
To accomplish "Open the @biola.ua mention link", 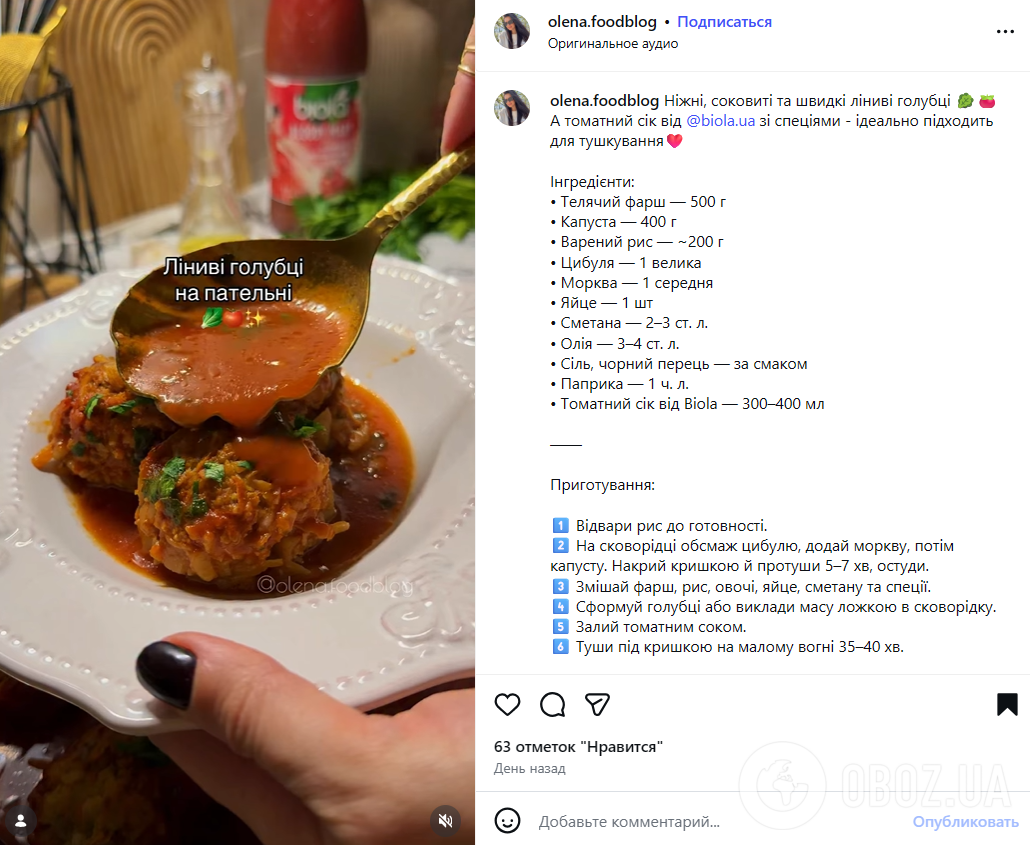I will tap(720, 121).
